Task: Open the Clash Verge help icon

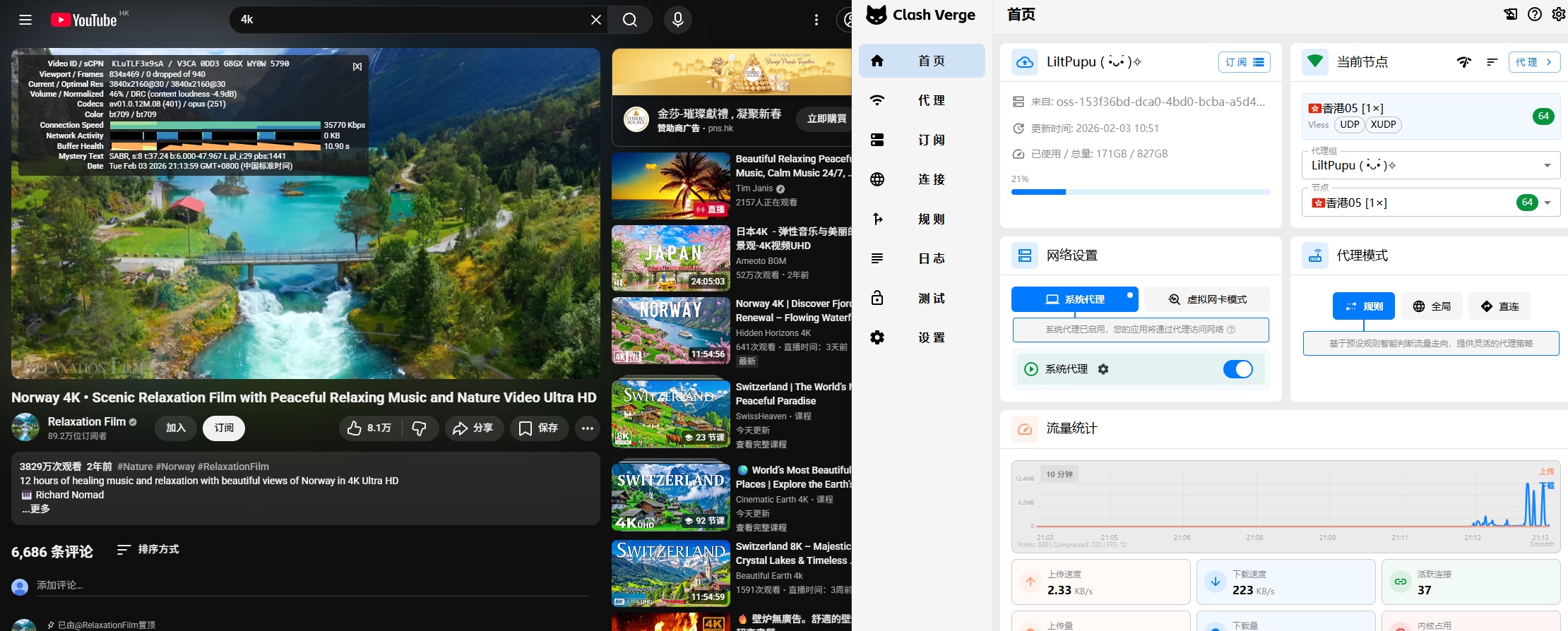Action: (x=1534, y=14)
